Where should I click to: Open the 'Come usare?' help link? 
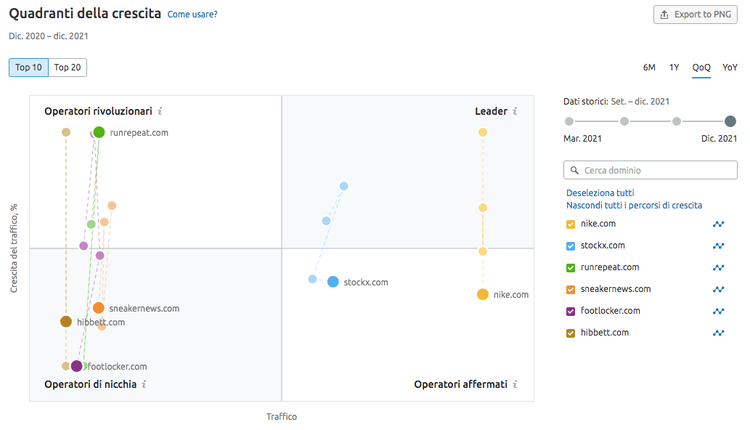click(x=192, y=14)
